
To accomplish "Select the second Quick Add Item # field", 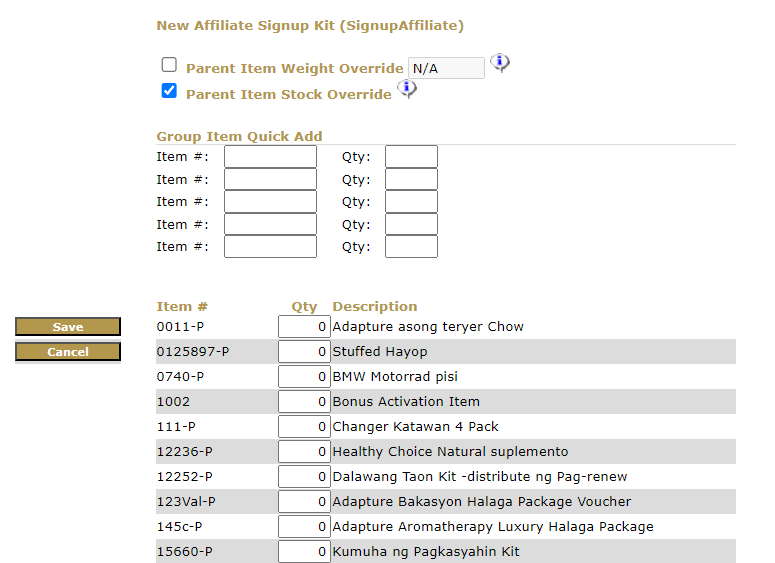I will pyautogui.click(x=270, y=180).
